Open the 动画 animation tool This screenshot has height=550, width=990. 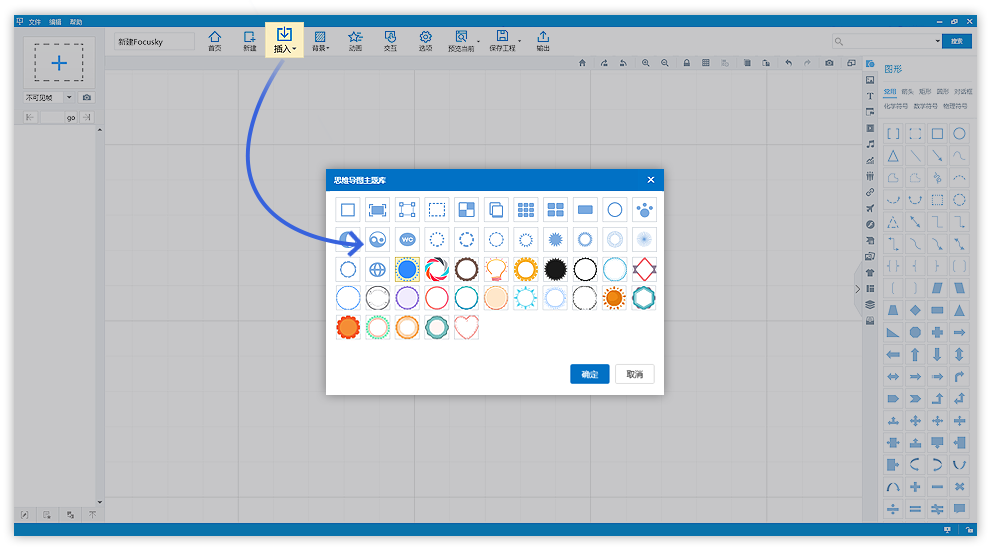355,40
